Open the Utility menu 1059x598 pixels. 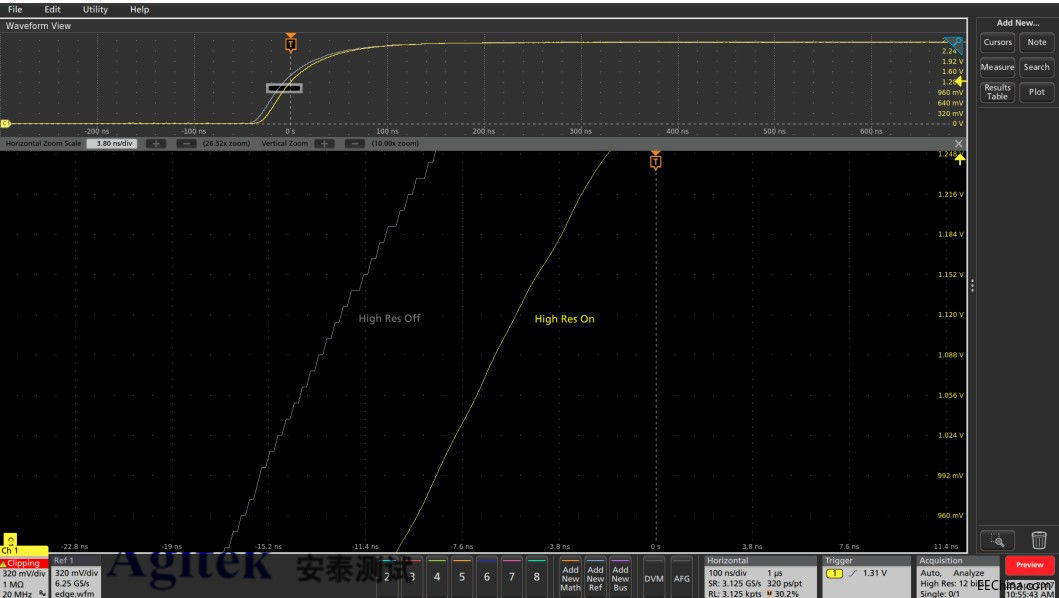click(x=95, y=9)
